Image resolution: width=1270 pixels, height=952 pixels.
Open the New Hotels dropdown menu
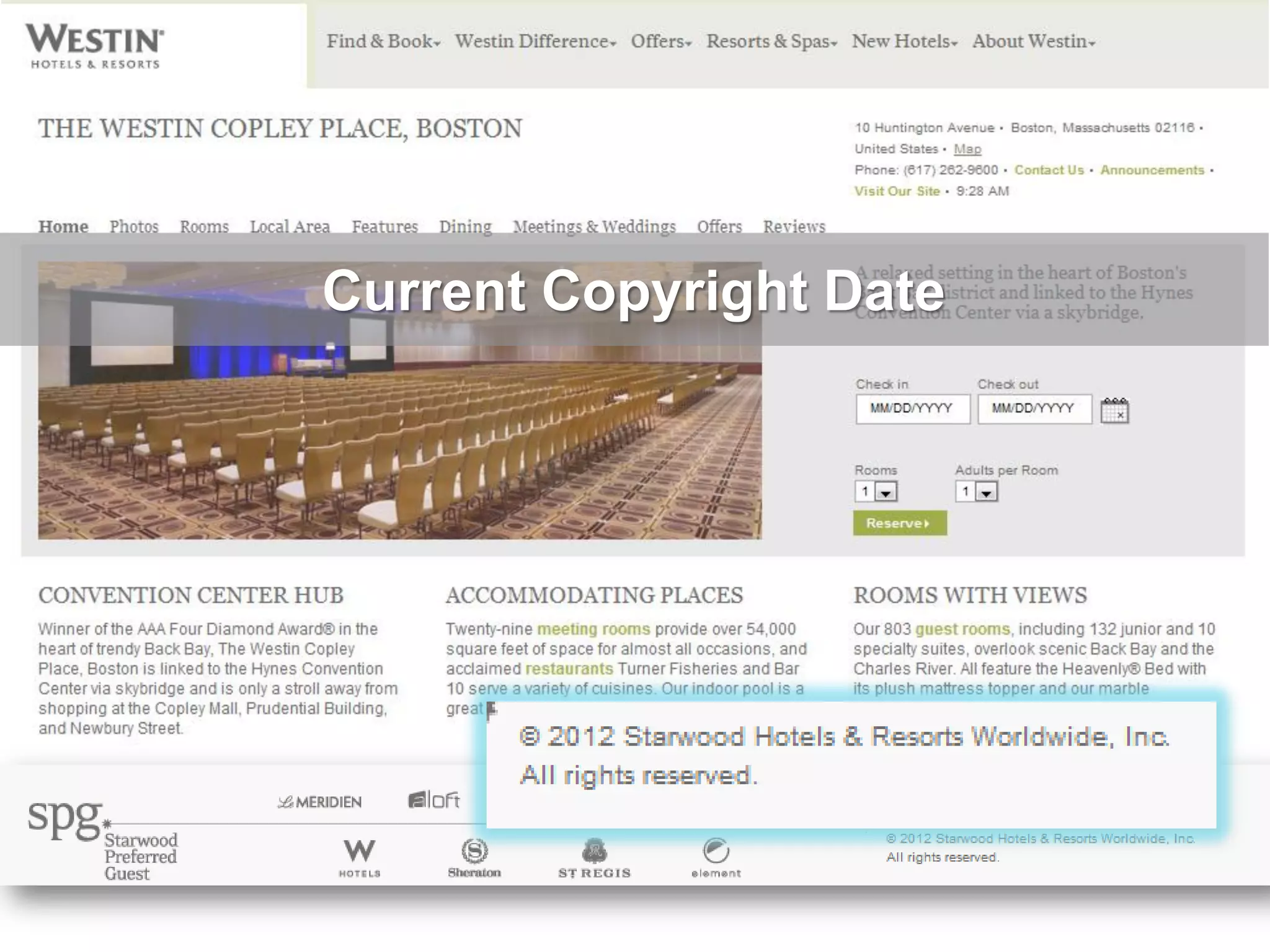tap(905, 42)
